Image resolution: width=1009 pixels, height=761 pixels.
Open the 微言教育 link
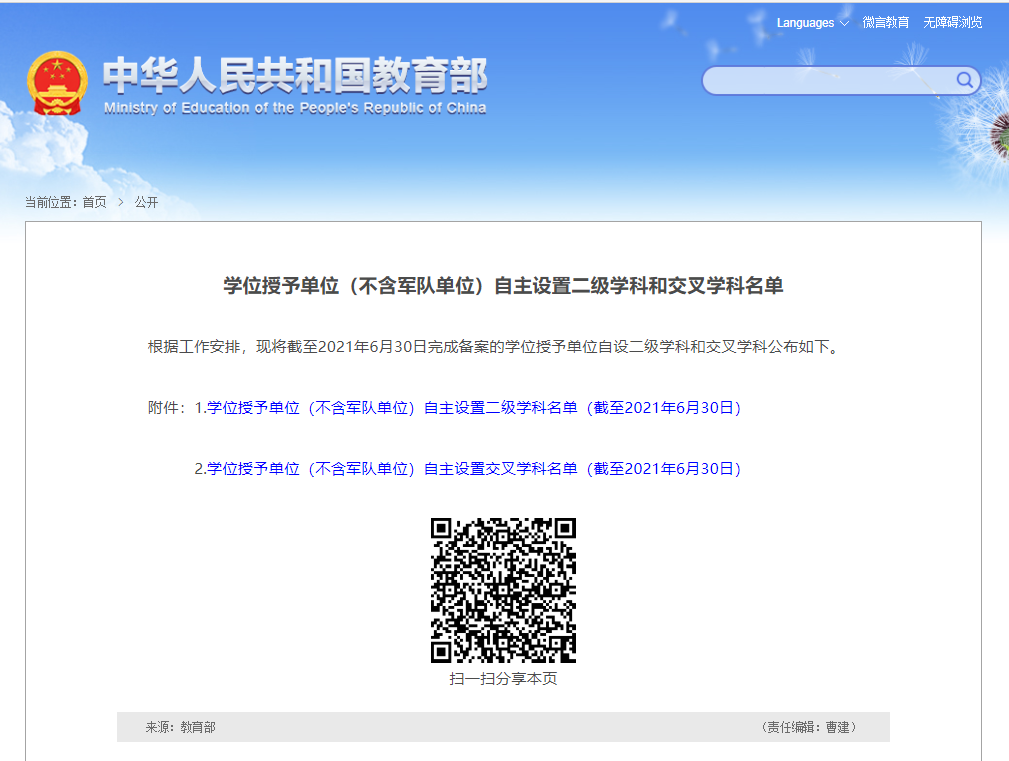[x=886, y=22]
